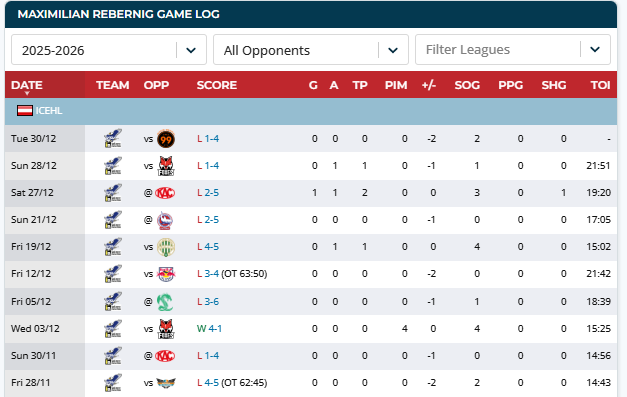Screen dimensions: 627x397
Task: Click the fox opponent logo on Wed 03/12
Action: pyautogui.click(x=166, y=329)
